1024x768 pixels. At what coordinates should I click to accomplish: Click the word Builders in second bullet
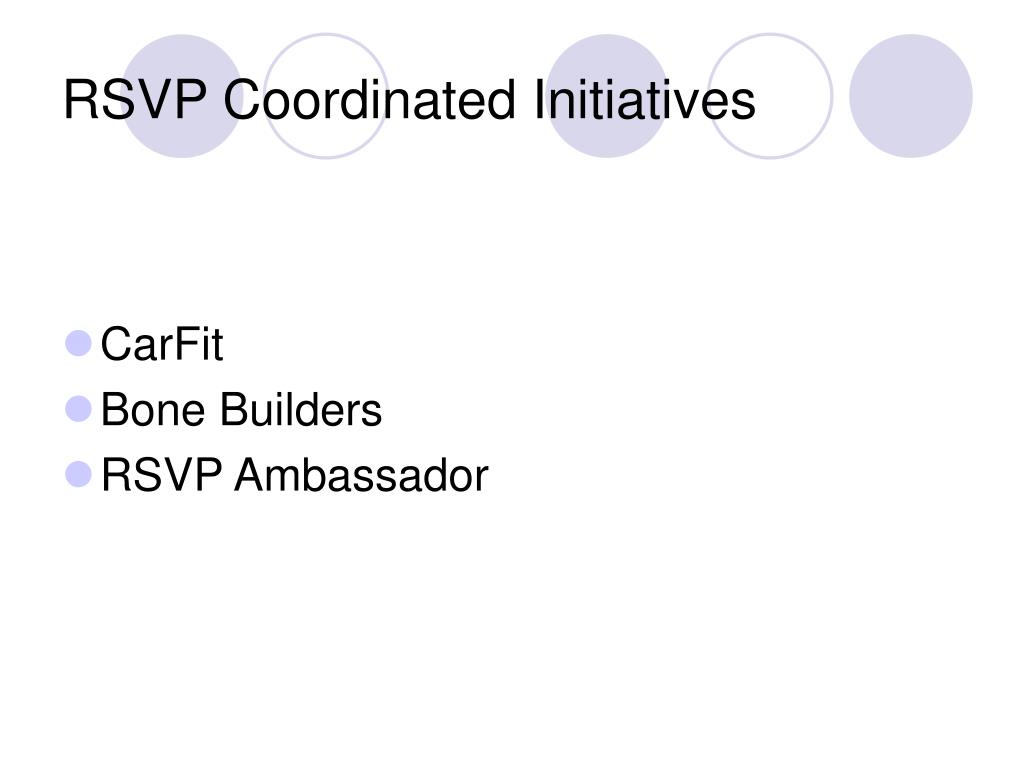[300, 409]
